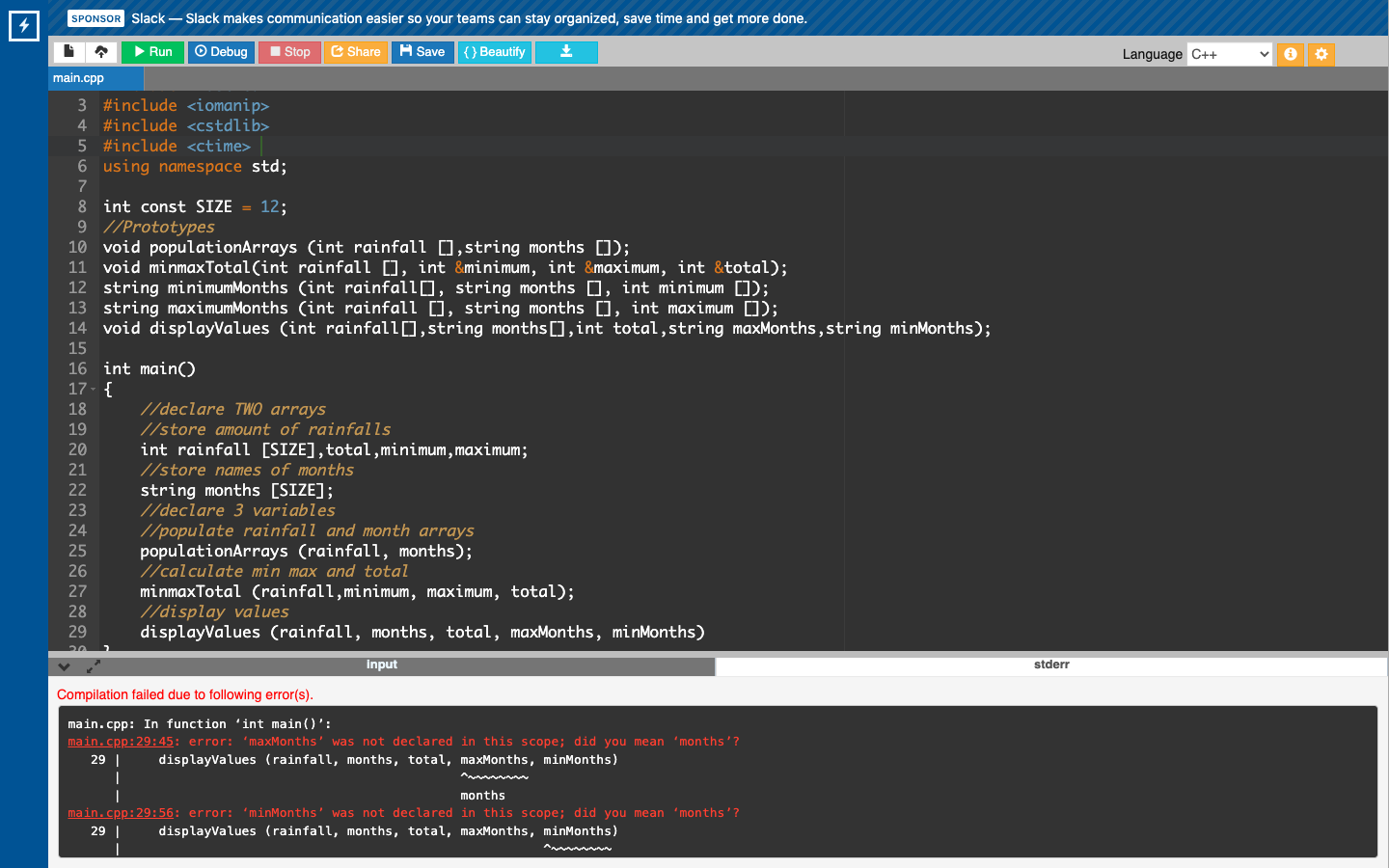Click the SPONSOR badge

coord(96,18)
